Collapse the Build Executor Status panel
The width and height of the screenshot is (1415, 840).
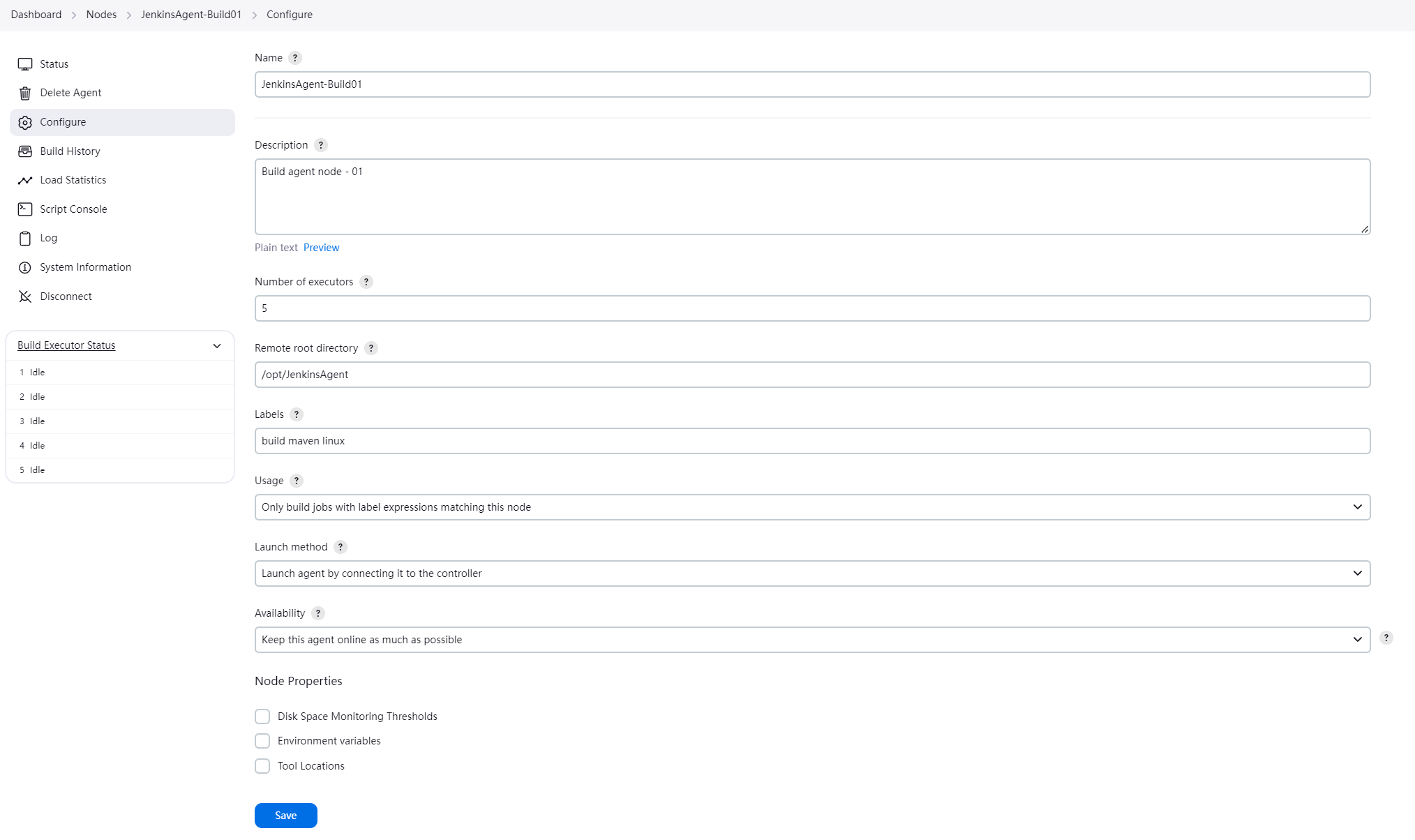pyautogui.click(x=217, y=345)
